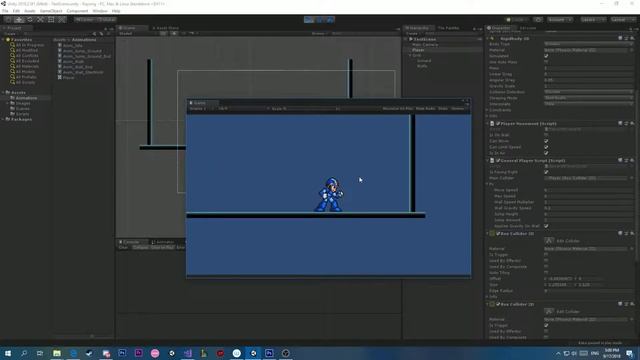Click first Box Collider Edit Collider icon
Viewport: 640px width, 360px height.
point(549,241)
